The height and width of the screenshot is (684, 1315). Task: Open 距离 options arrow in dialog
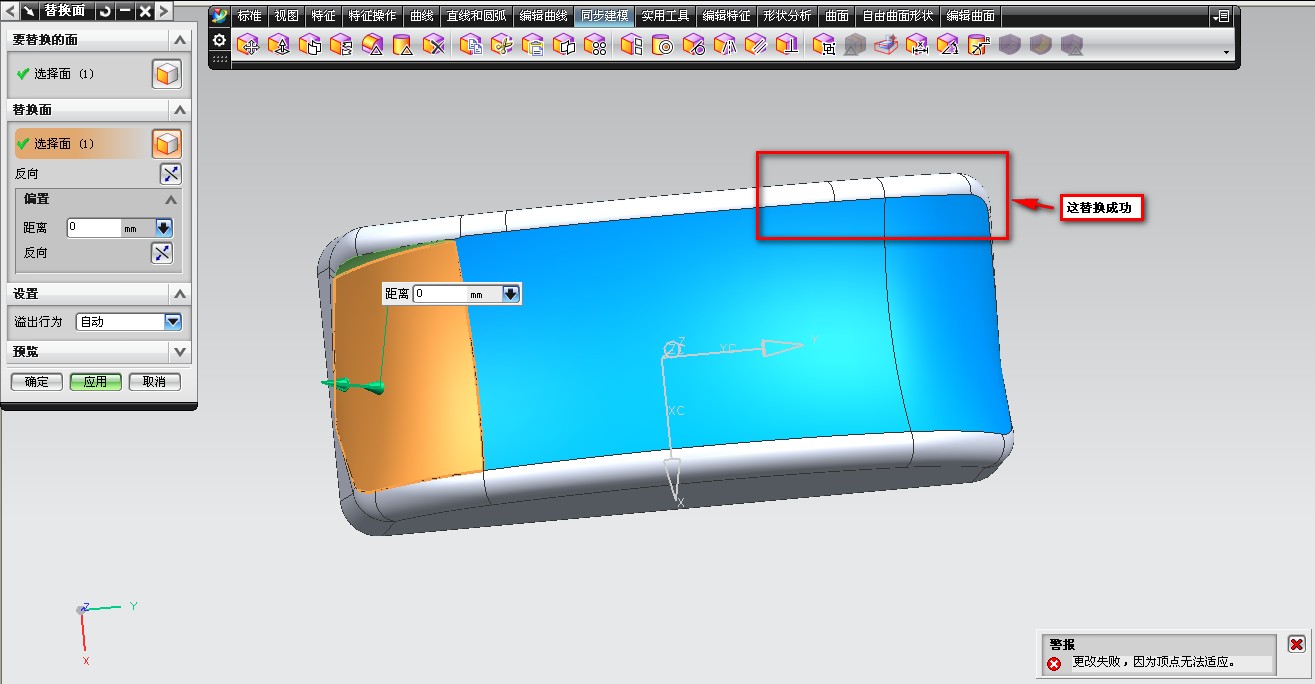[x=164, y=228]
